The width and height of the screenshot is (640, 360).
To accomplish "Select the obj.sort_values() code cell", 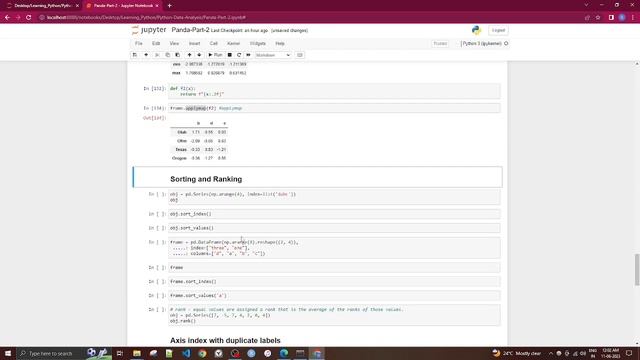I will (334, 228).
